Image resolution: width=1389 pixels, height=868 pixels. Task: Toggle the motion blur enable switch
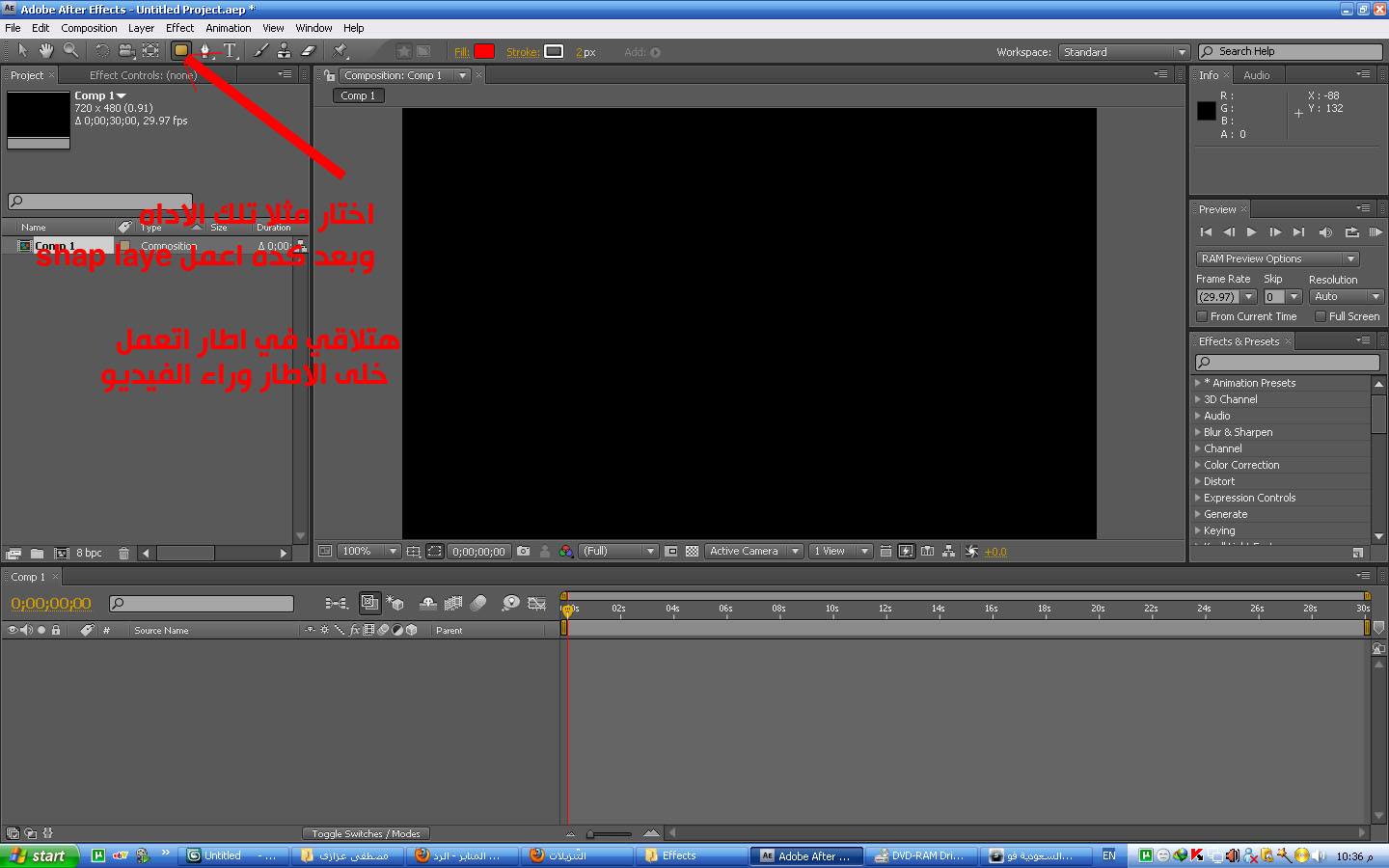tap(478, 603)
